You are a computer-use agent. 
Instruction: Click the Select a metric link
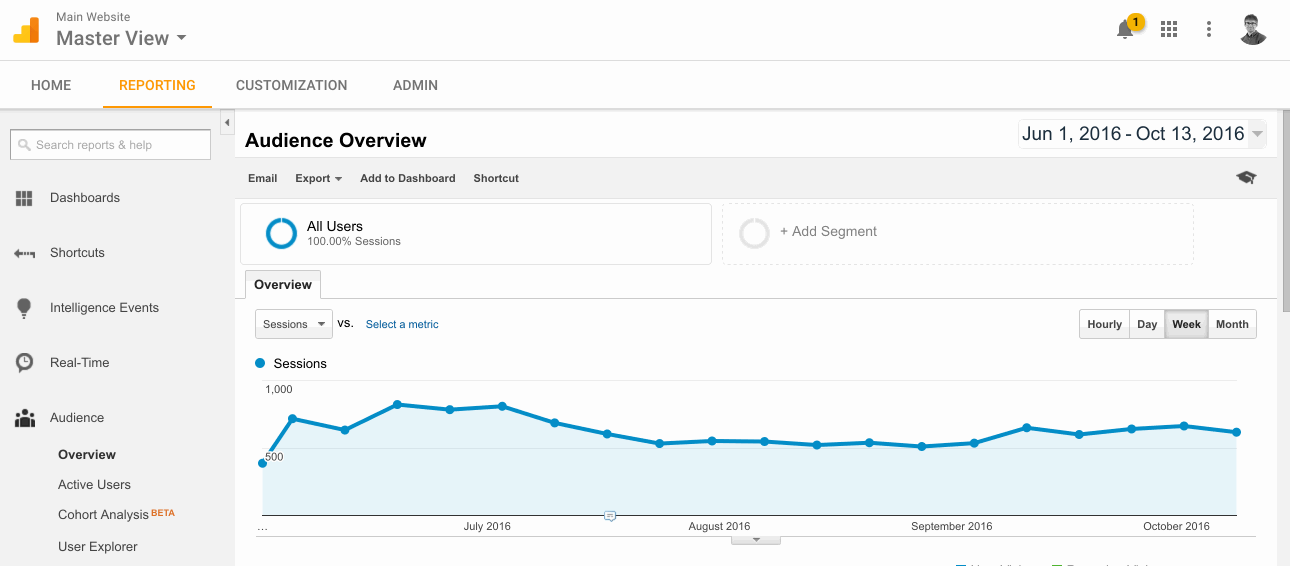click(x=402, y=324)
